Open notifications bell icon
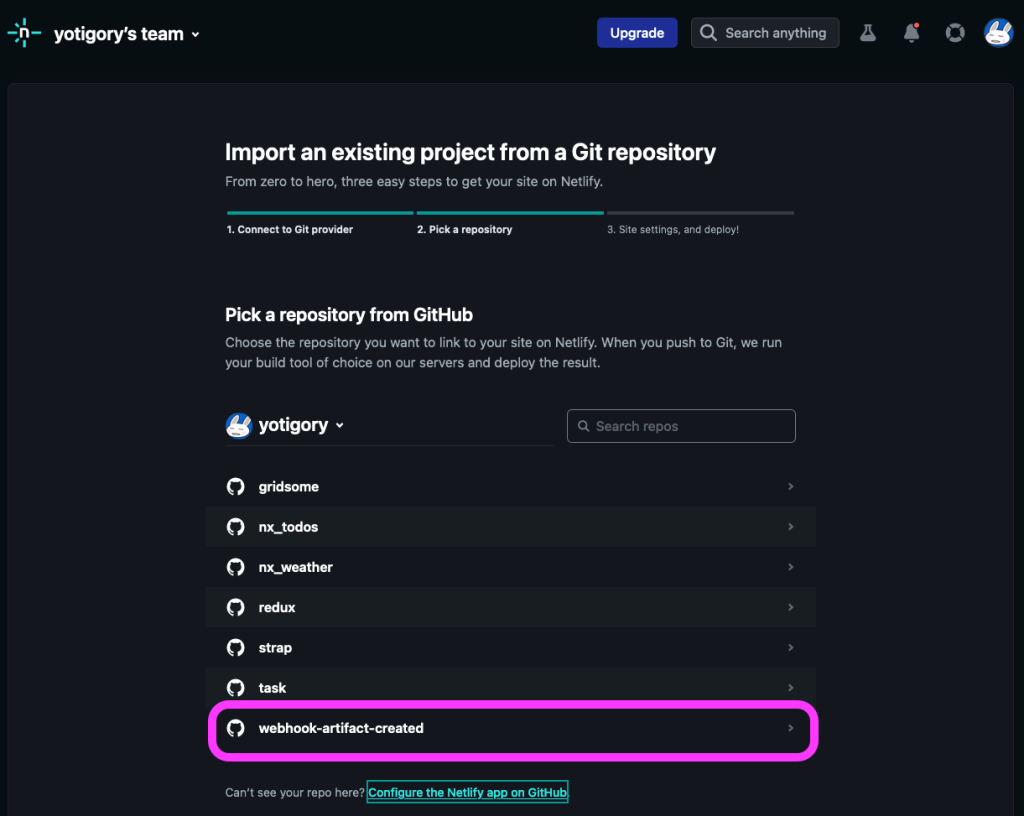The width and height of the screenshot is (1024, 816). click(x=911, y=33)
